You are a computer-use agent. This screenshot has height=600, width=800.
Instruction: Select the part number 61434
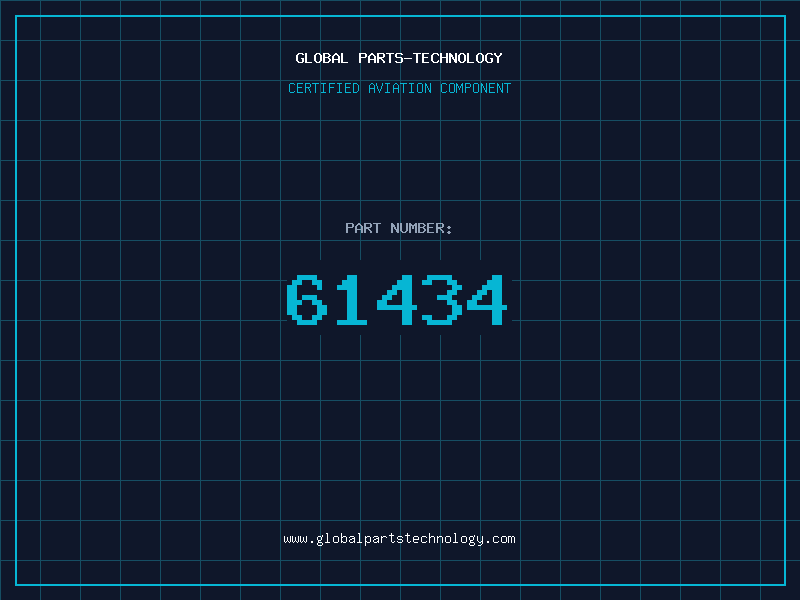coord(396,299)
